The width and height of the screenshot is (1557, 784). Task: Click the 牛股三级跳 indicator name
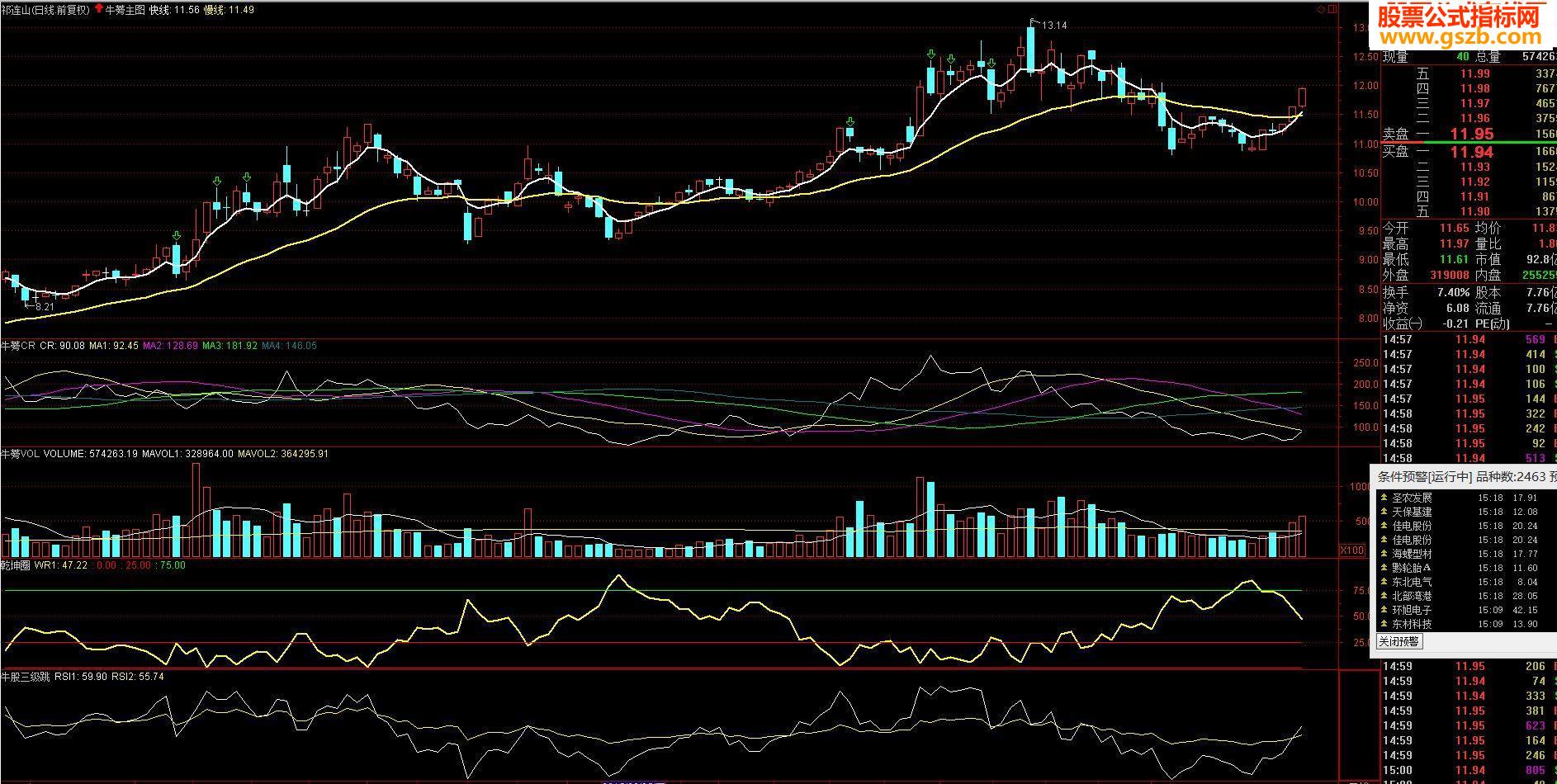point(26,677)
